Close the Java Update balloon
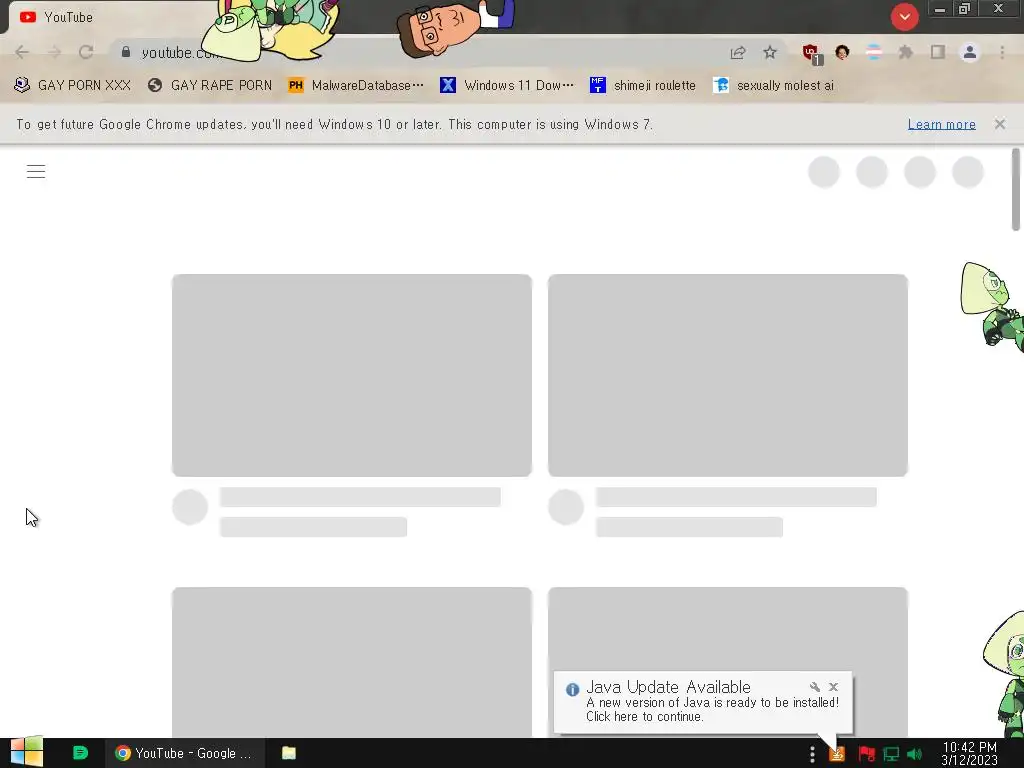The image size is (1024, 768). pyautogui.click(x=833, y=687)
